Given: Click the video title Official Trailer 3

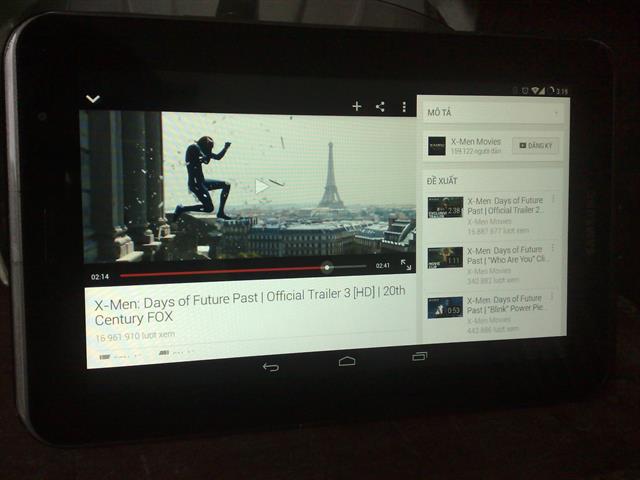Looking at the screenshot, I should [250, 306].
